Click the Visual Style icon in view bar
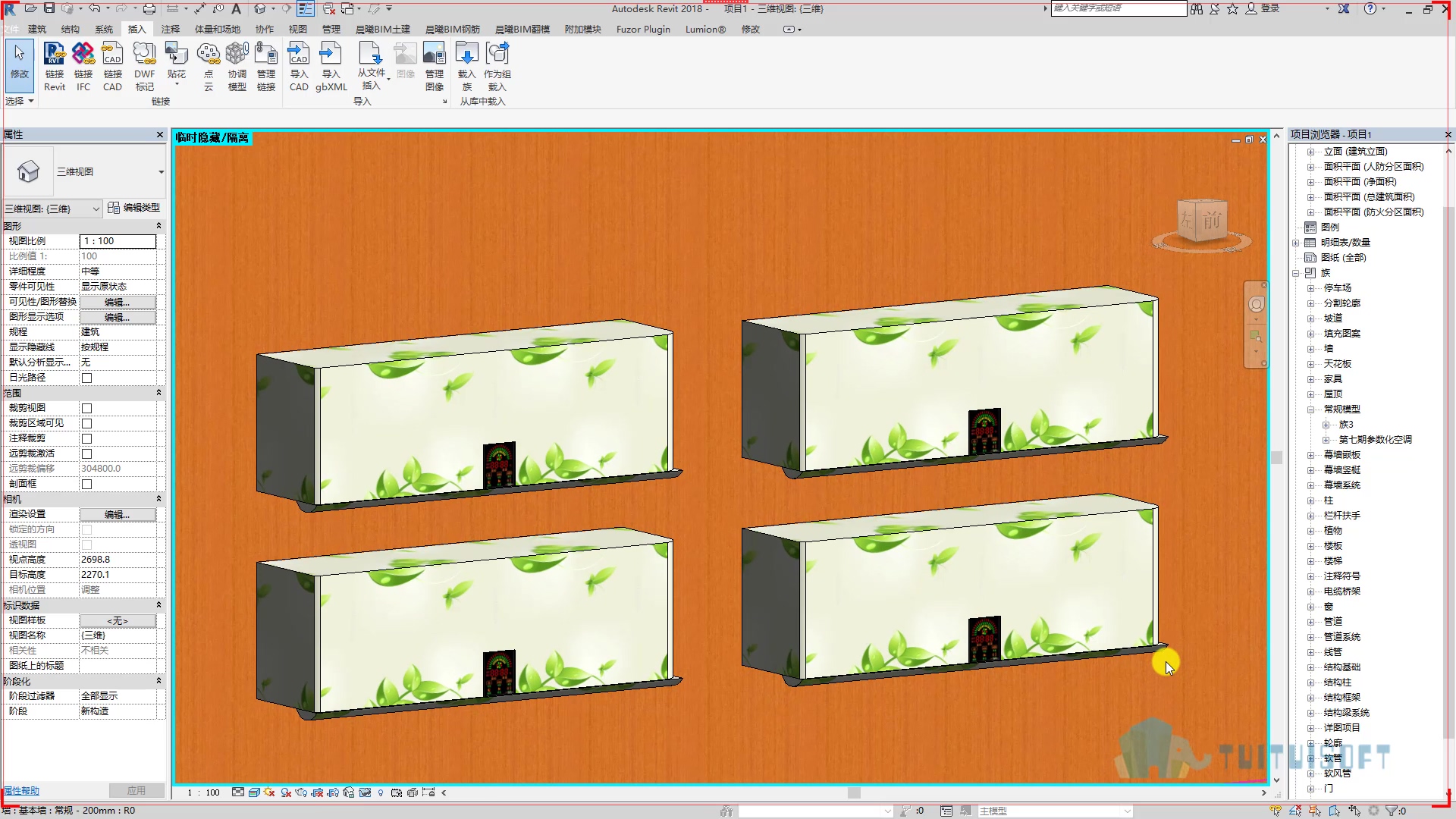 pos(254,792)
